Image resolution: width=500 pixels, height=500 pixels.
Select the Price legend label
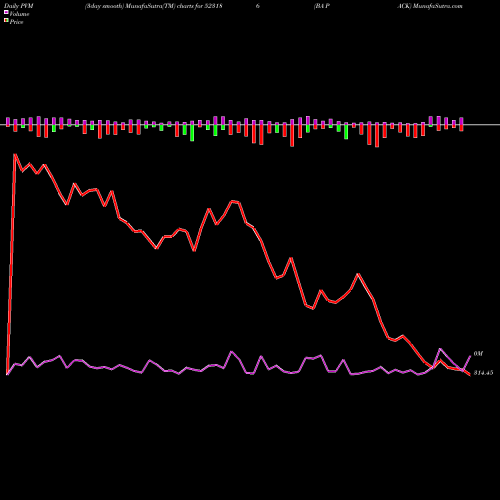[x=16, y=22]
